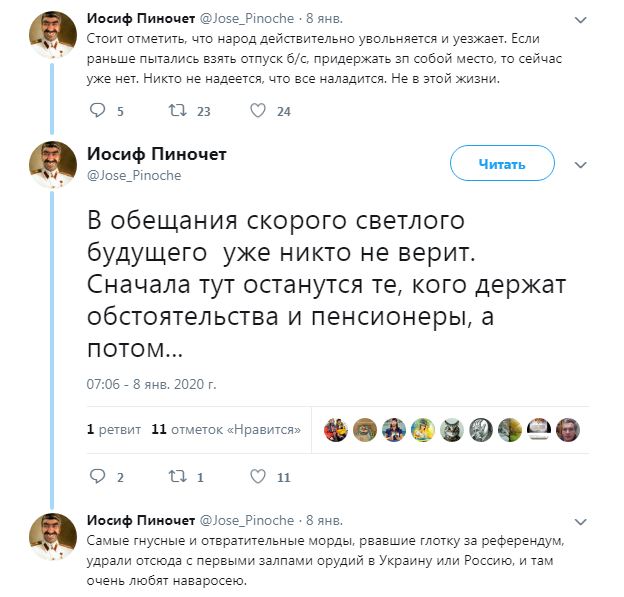The image size is (624, 597).
Task: Like the first tweet with 24 likes
Action: (258, 111)
